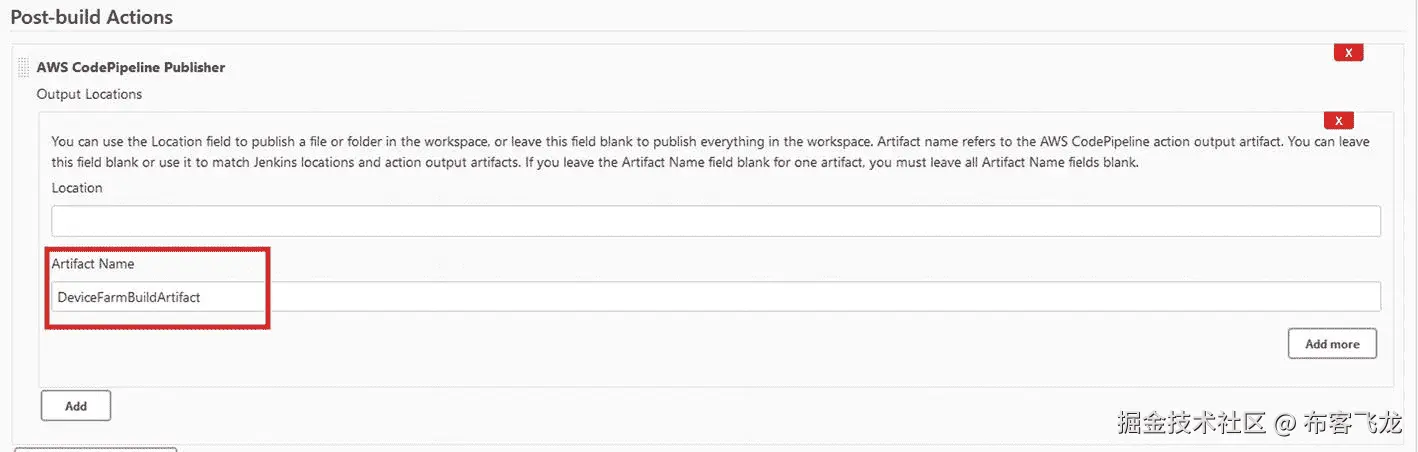
Task: Click the red highlight box border
Action: pyautogui.click(x=157, y=251)
